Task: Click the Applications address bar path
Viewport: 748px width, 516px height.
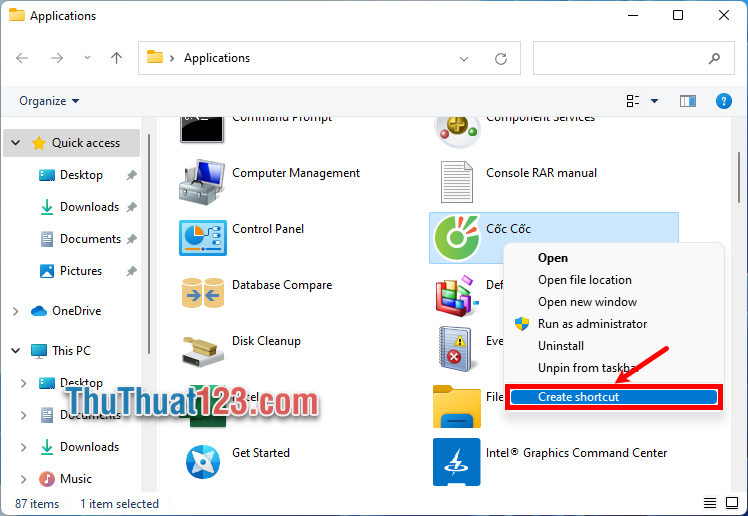Action: click(217, 58)
